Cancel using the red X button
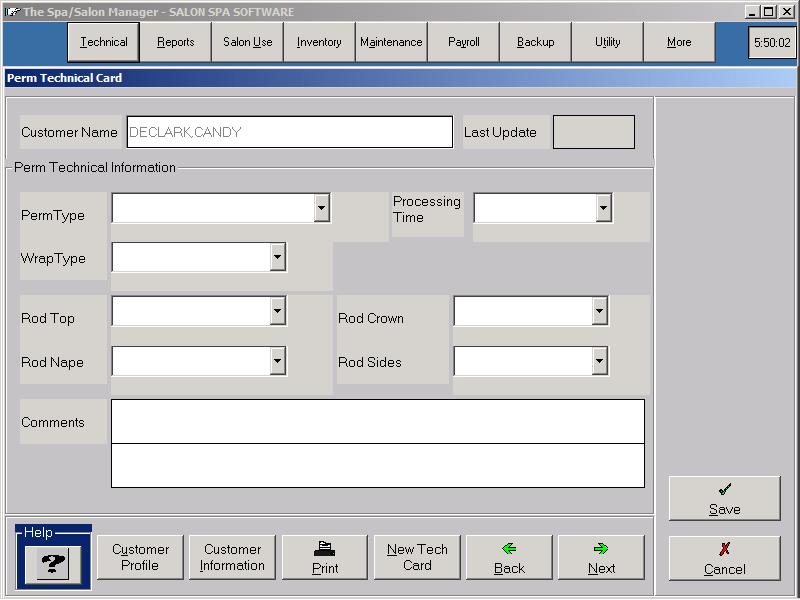Viewport: 800px width, 600px height. click(724, 559)
